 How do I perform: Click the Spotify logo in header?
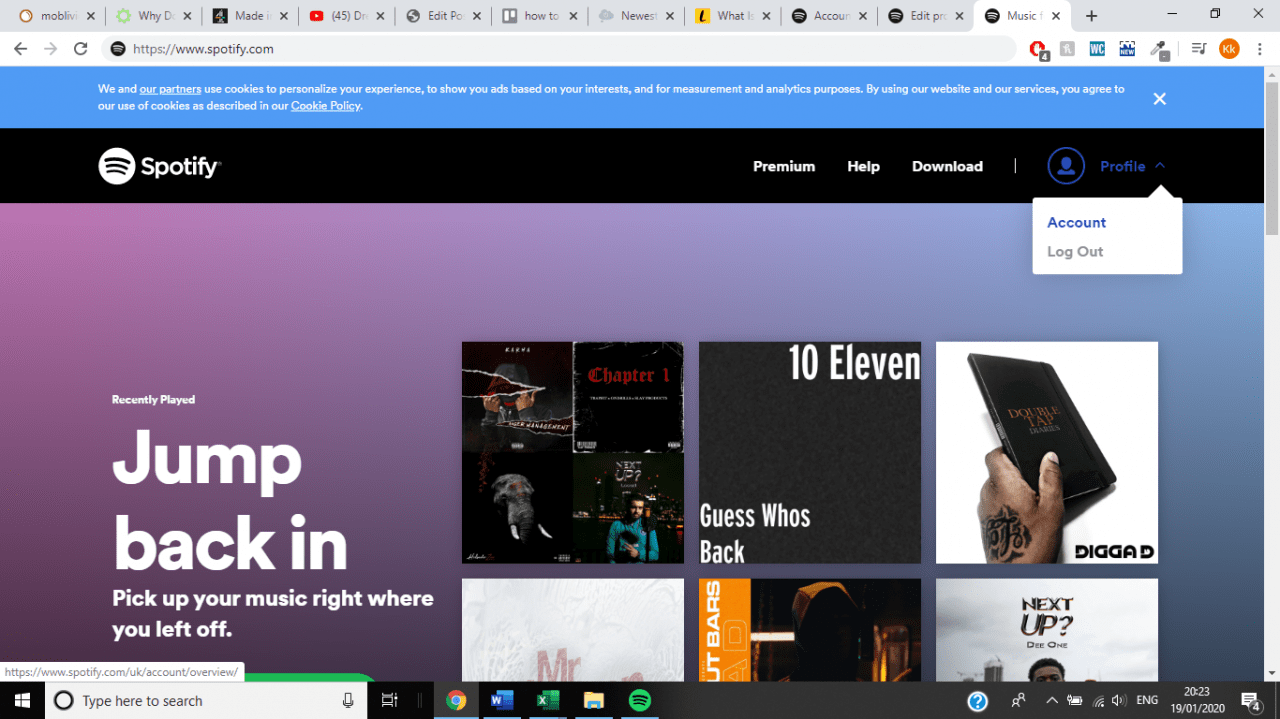pos(159,166)
